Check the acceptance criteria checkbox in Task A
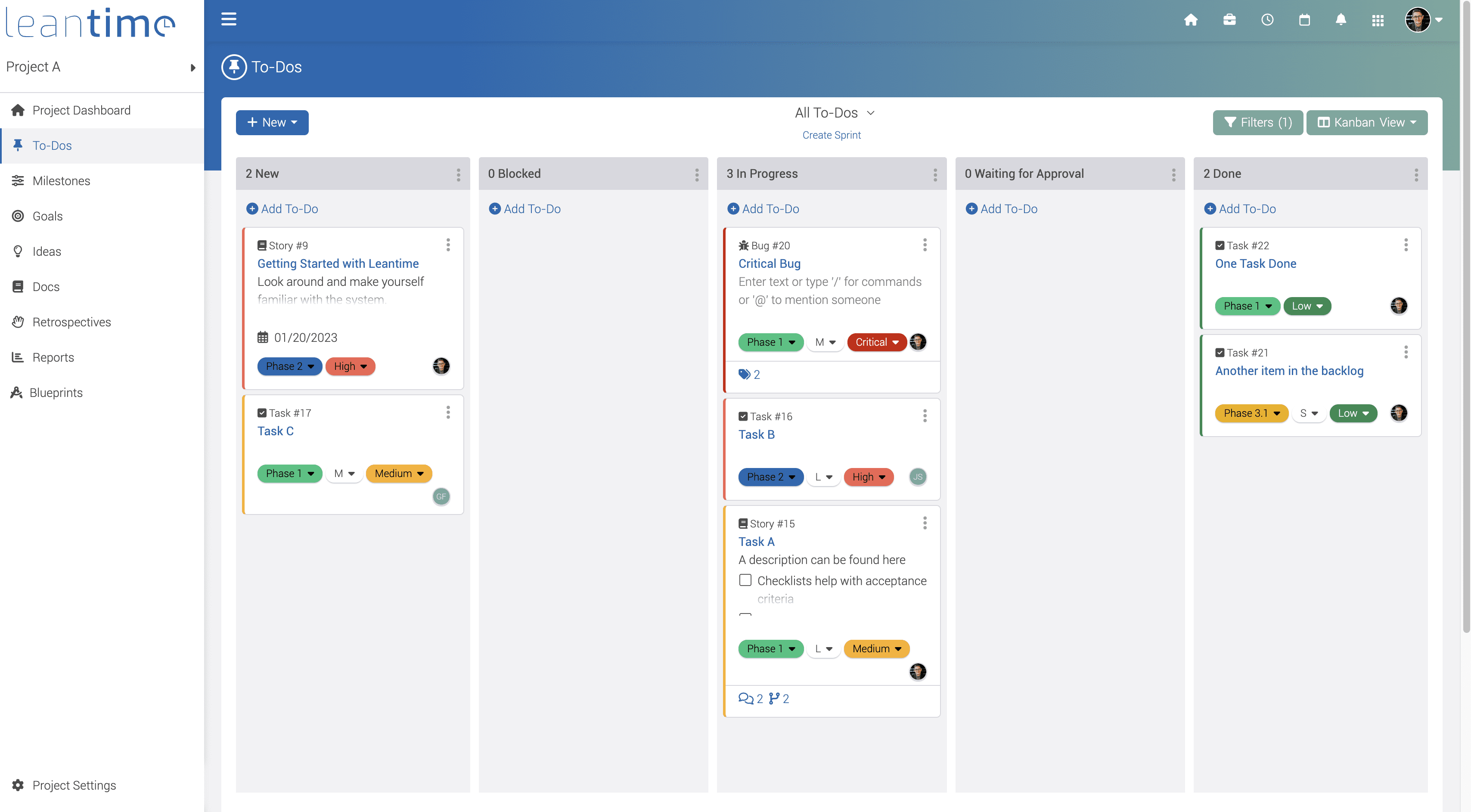 pyautogui.click(x=745, y=580)
